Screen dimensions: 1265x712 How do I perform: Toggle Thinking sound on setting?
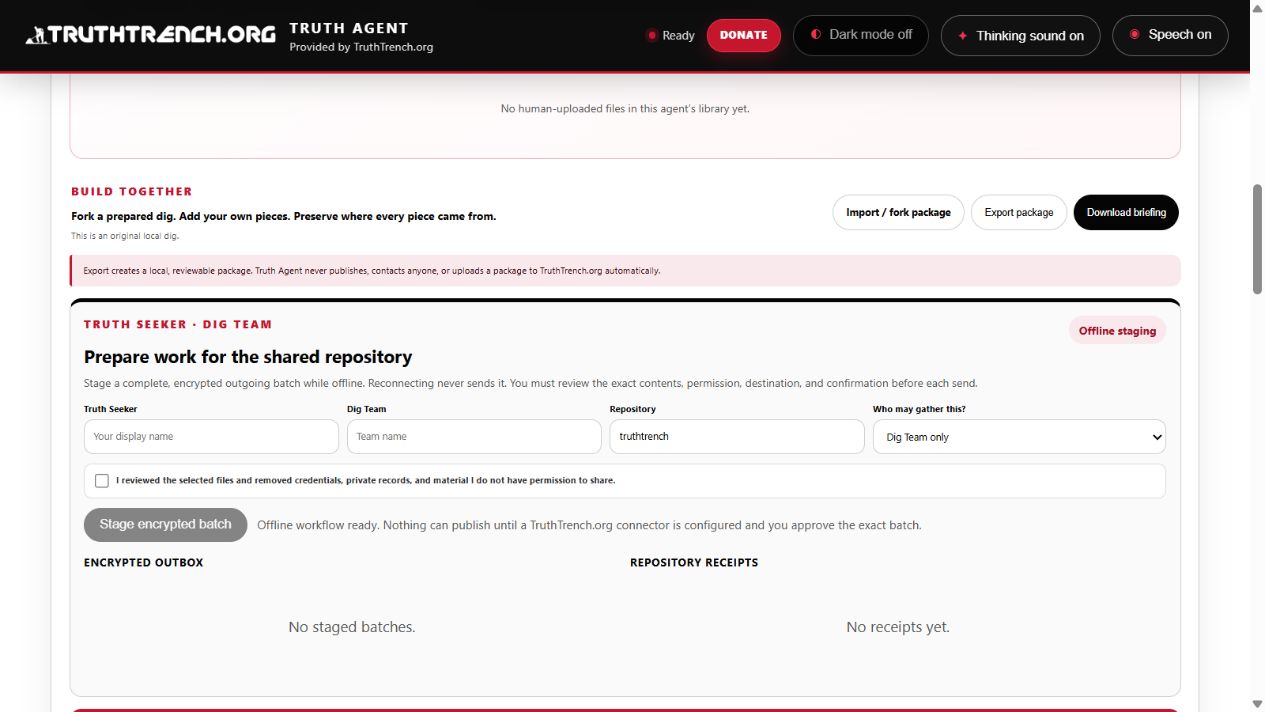[1021, 36]
